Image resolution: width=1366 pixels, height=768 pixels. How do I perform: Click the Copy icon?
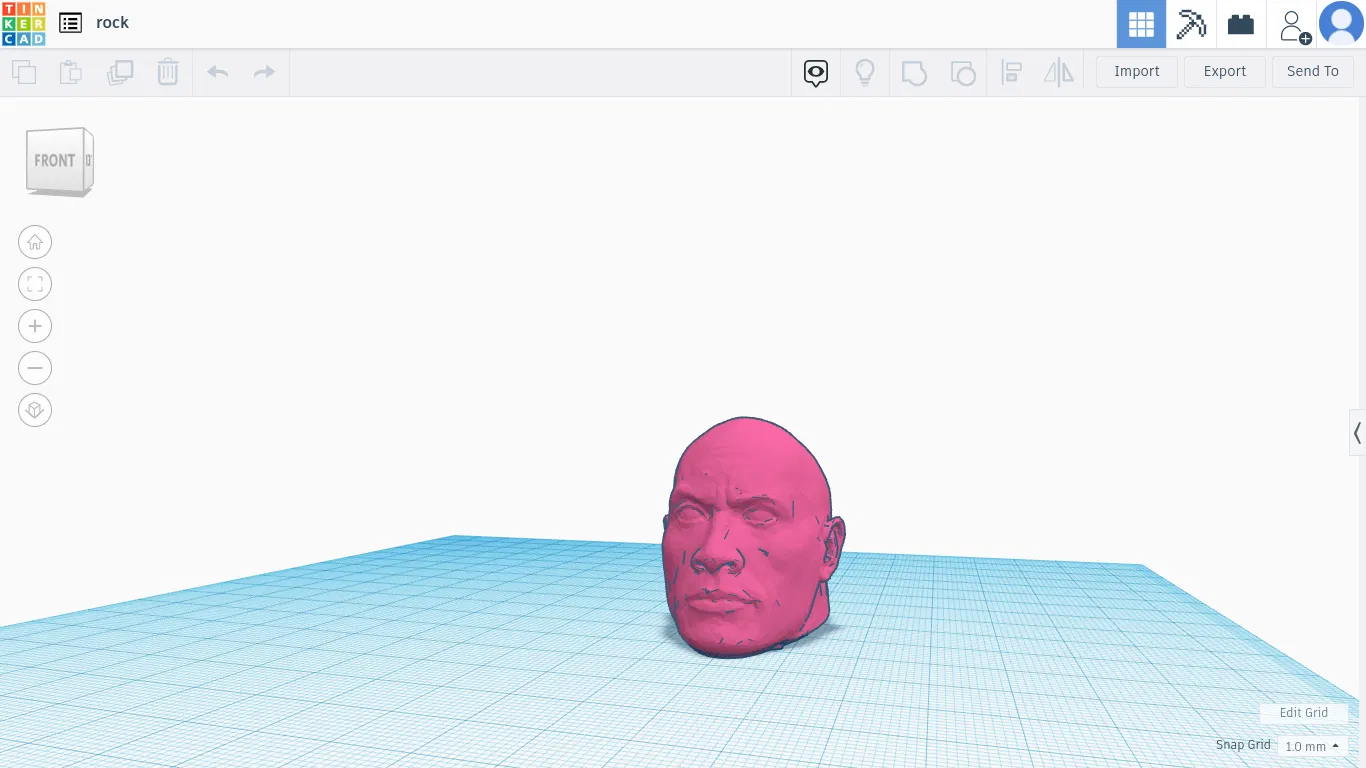coord(24,72)
